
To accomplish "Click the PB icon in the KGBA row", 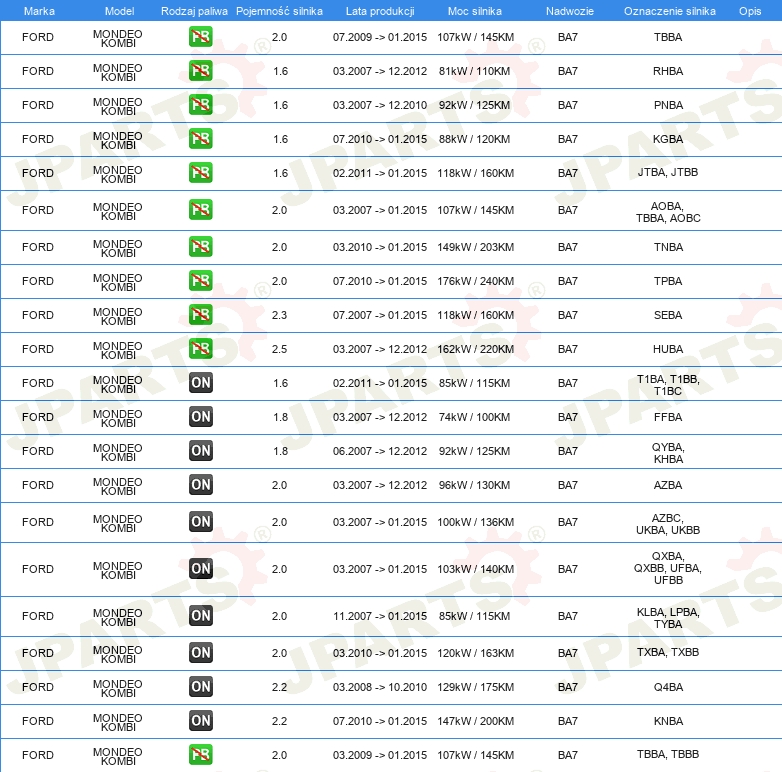I will coord(201,139).
